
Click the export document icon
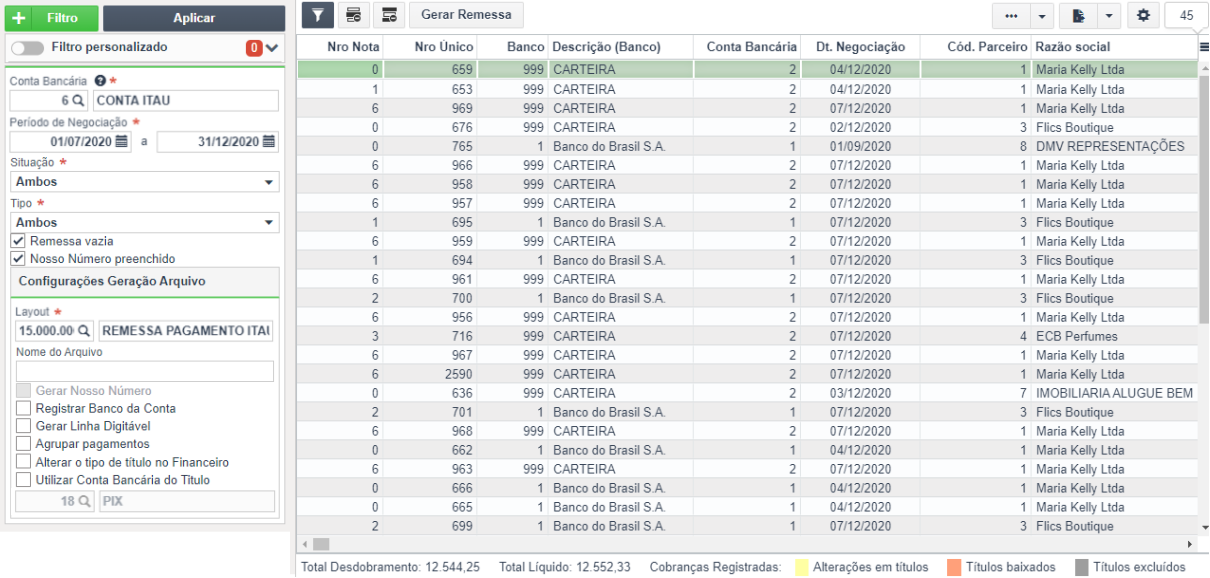click(x=1078, y=16)
